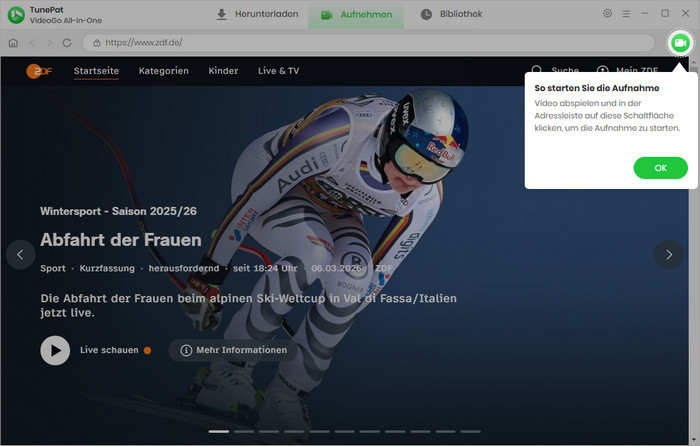Select the Aufnehmen tab

(x=356, y=15)
